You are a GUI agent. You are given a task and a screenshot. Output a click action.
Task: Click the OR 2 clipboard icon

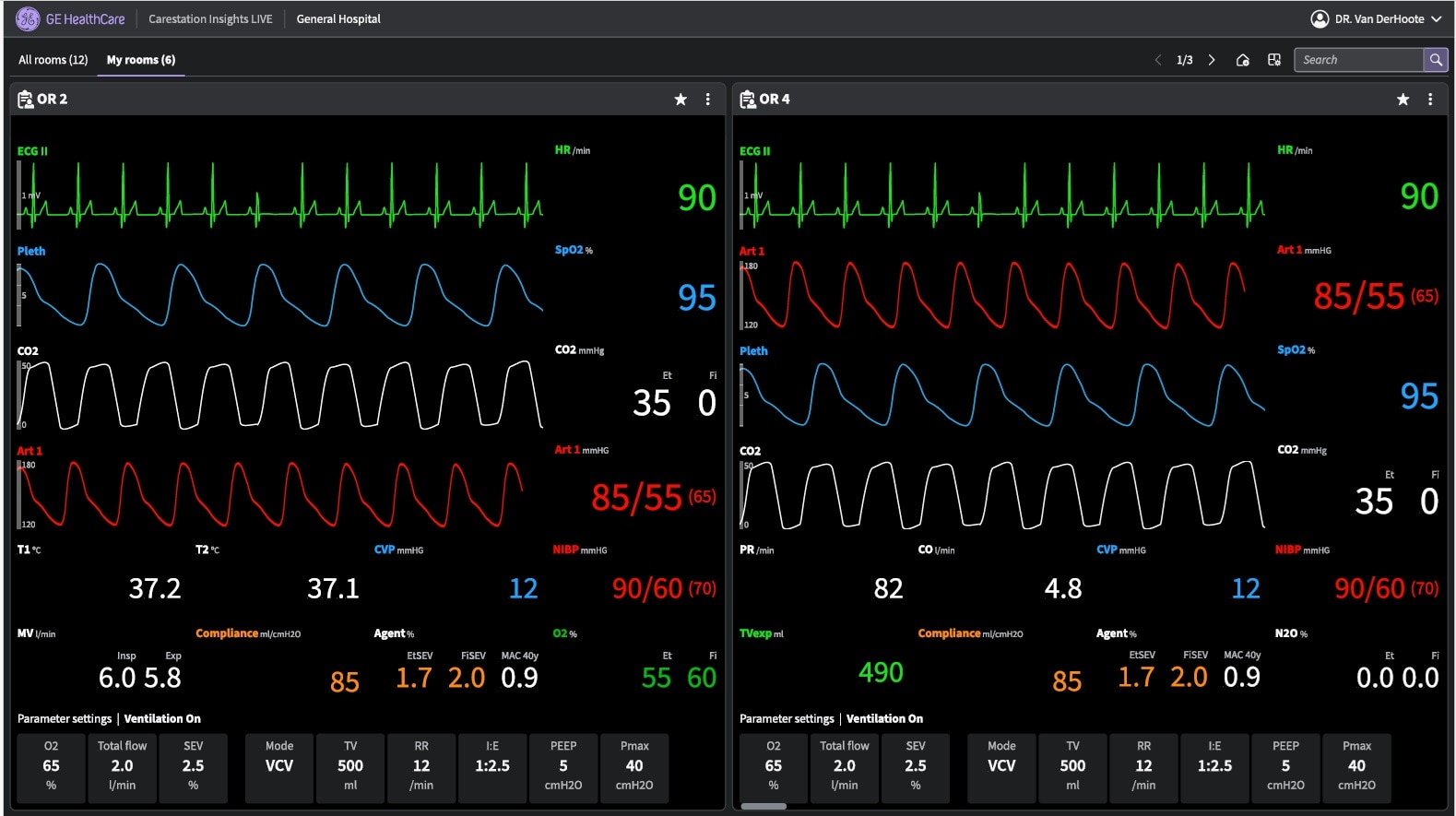click(x=25, y=99)
